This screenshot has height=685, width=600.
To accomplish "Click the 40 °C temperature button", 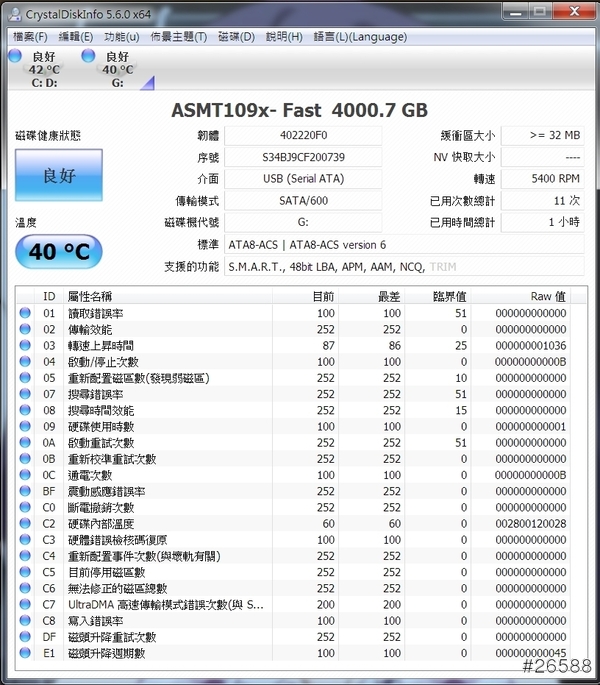I will coord(58,252).
